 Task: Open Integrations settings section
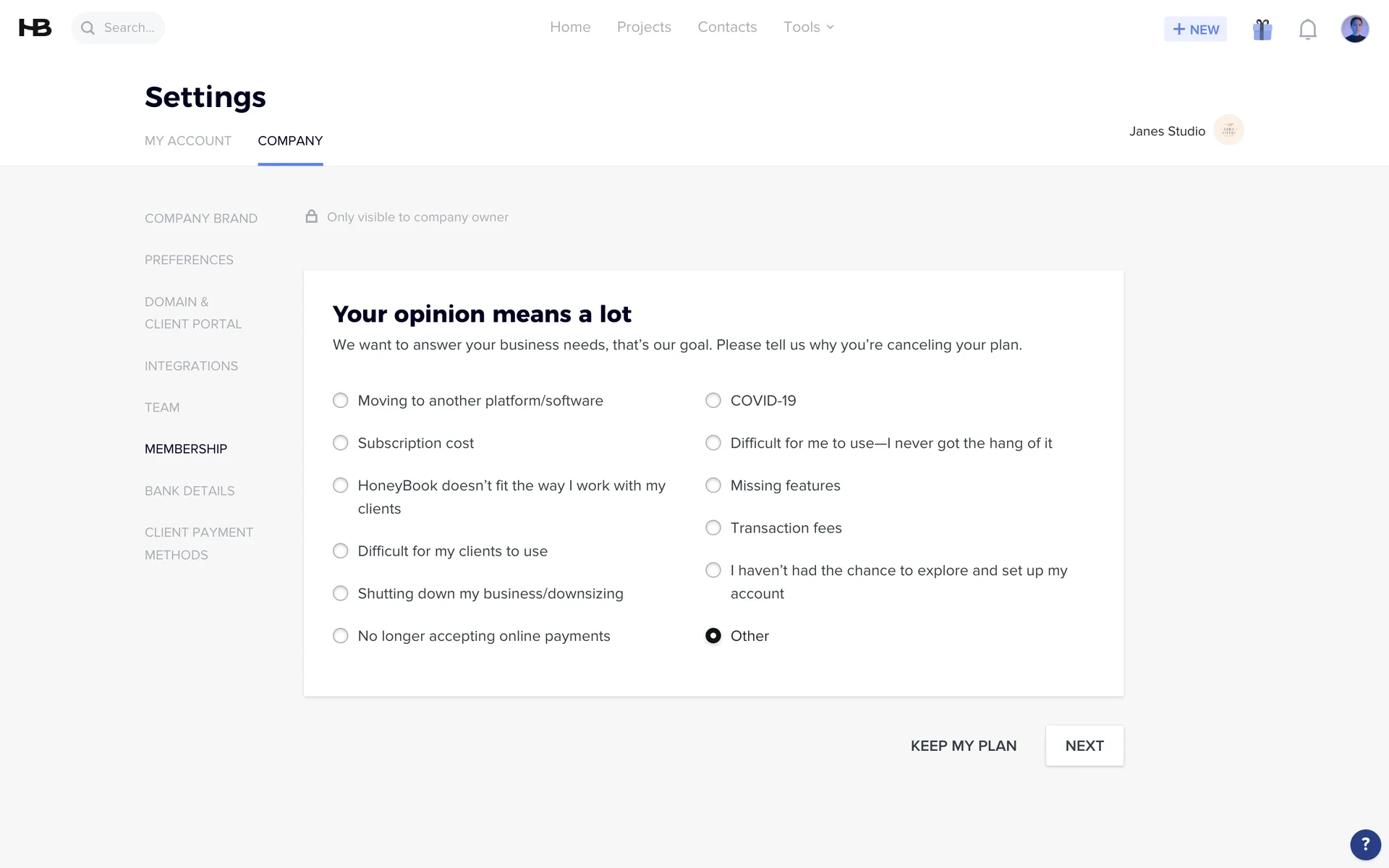191,366
